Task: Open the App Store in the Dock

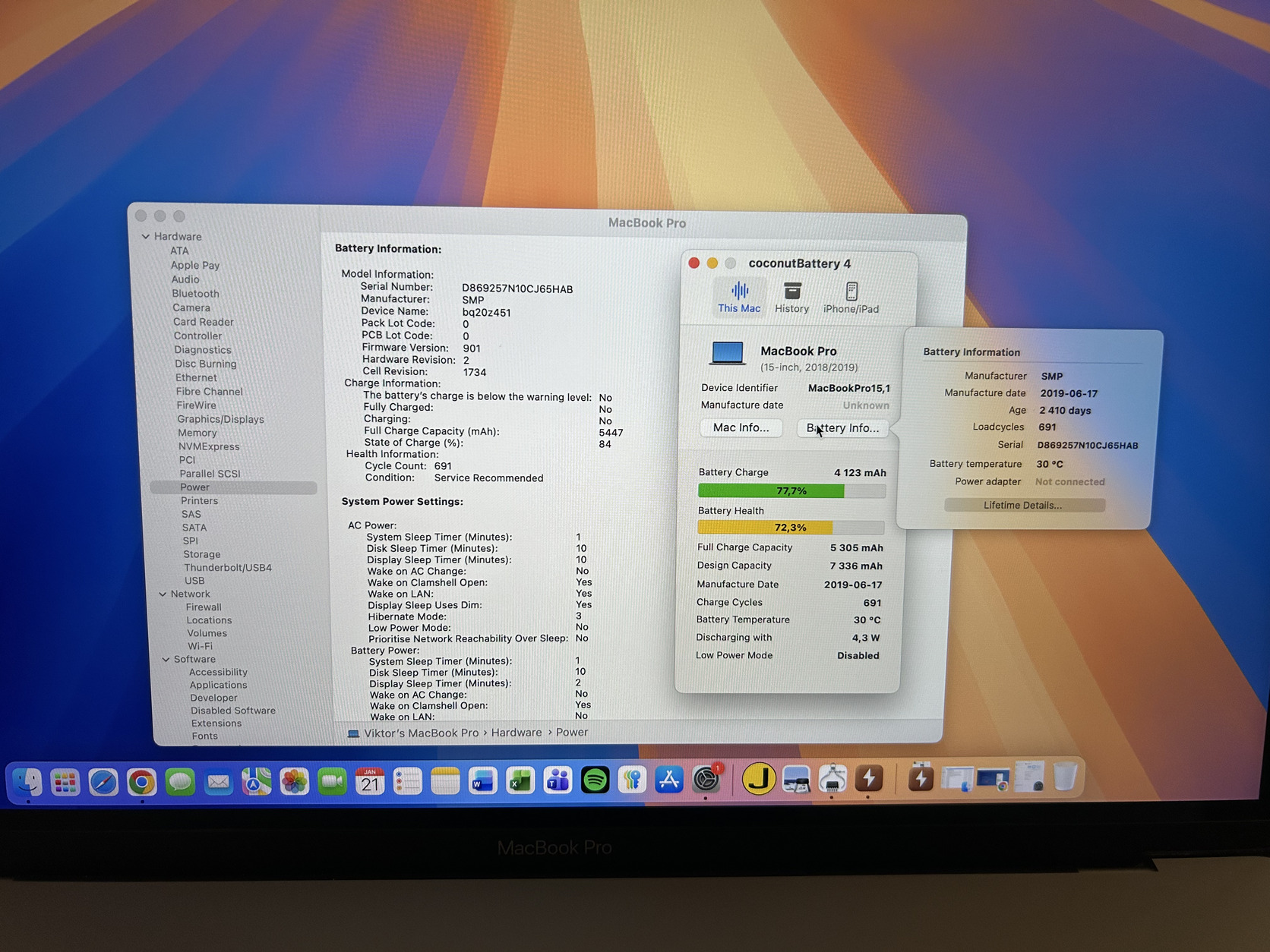Action: 669,780
